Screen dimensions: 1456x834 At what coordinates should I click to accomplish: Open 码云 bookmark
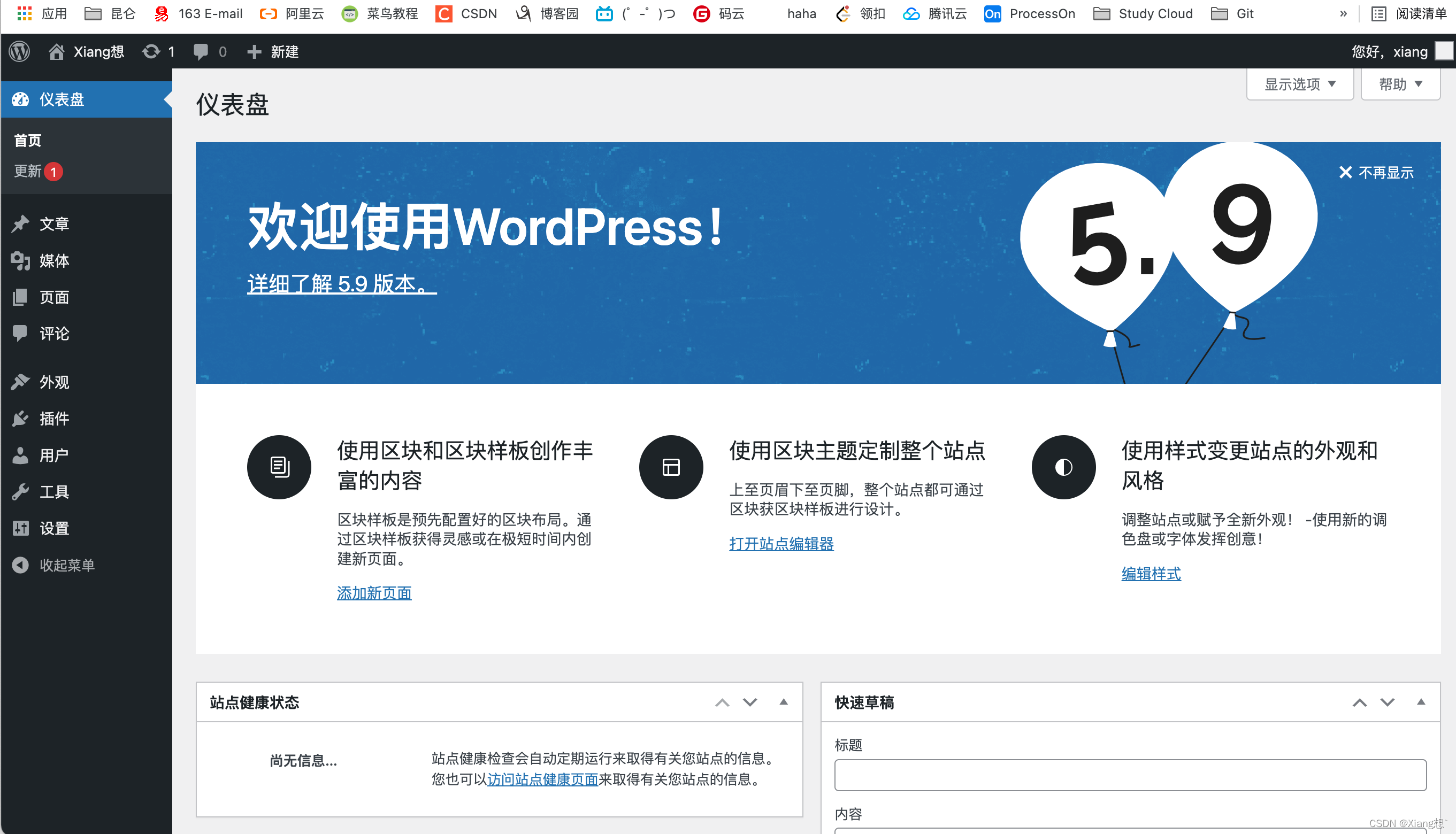tap(718, 13)
